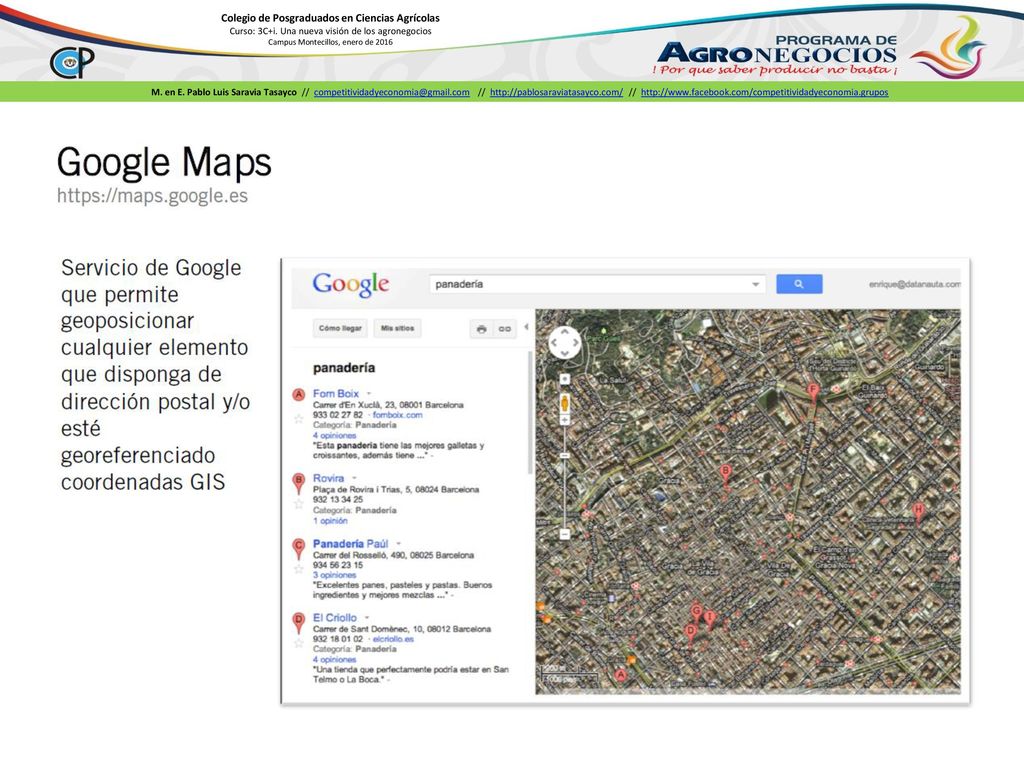Open 4 opiniones under Forn Boix
1024x768 pixels.
tap(334, 435)
